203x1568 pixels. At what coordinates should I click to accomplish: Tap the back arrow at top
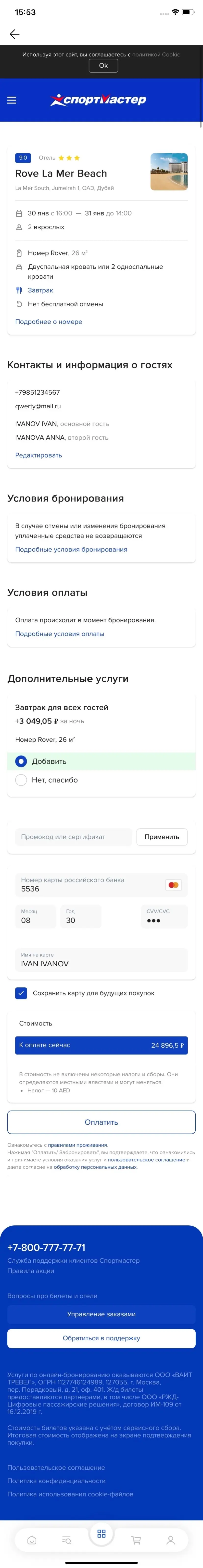coord(14,34)
